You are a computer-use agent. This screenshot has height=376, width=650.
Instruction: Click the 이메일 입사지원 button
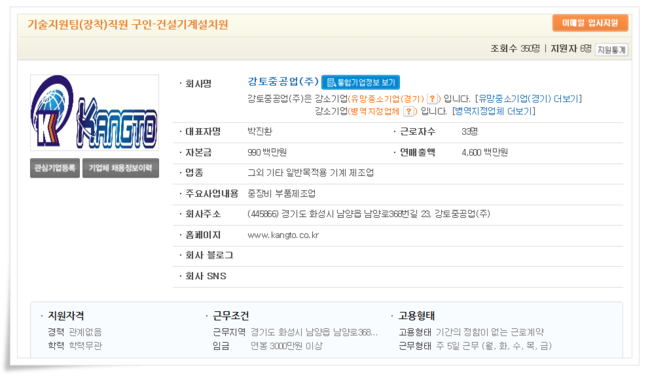590,23
